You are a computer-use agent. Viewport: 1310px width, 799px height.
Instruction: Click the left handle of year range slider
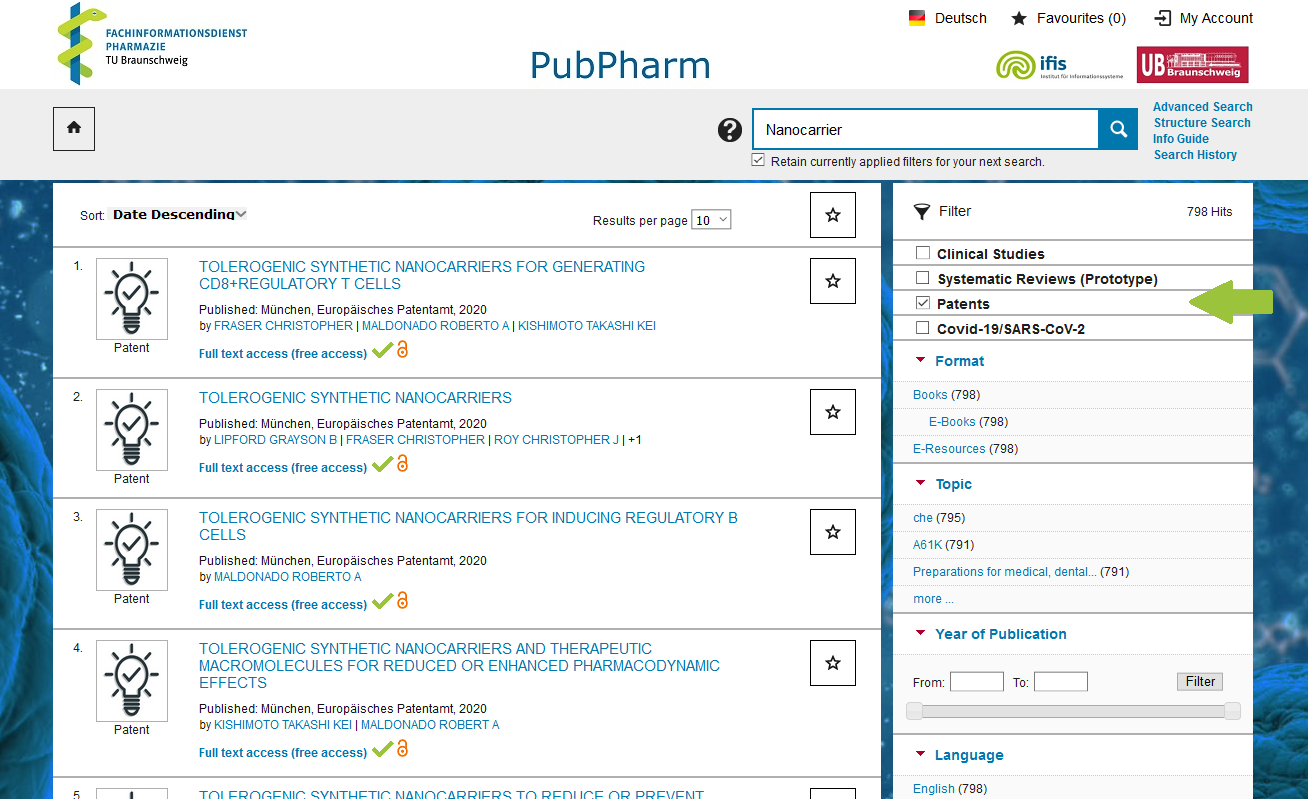click(914, 711)
